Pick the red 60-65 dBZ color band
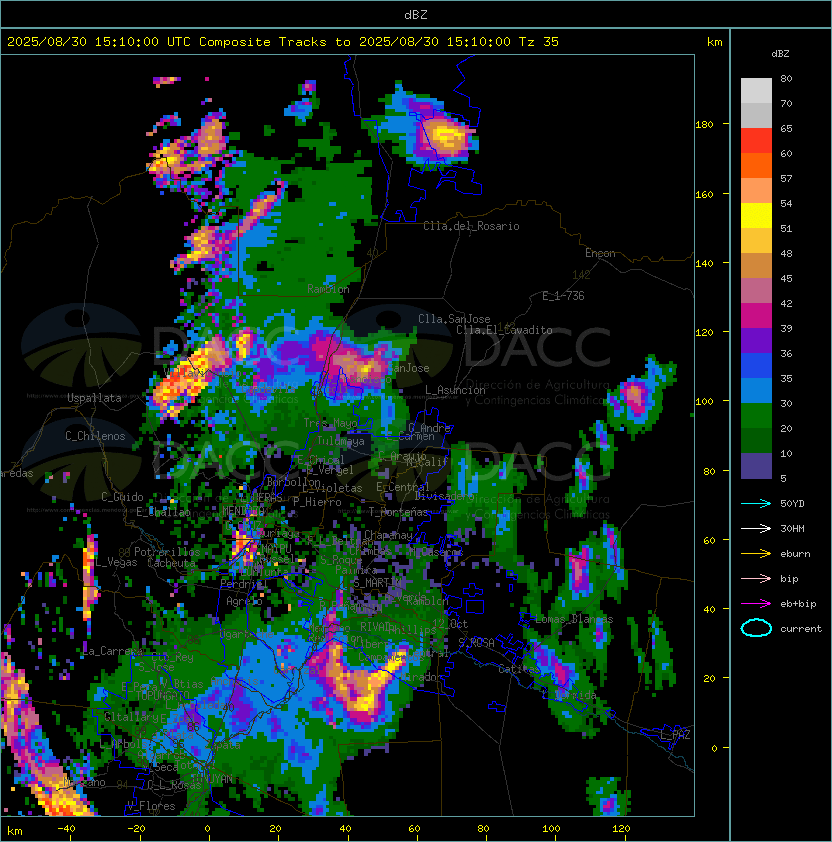The width and height of the screenshot is (832, 842). [x=756, y=141]
